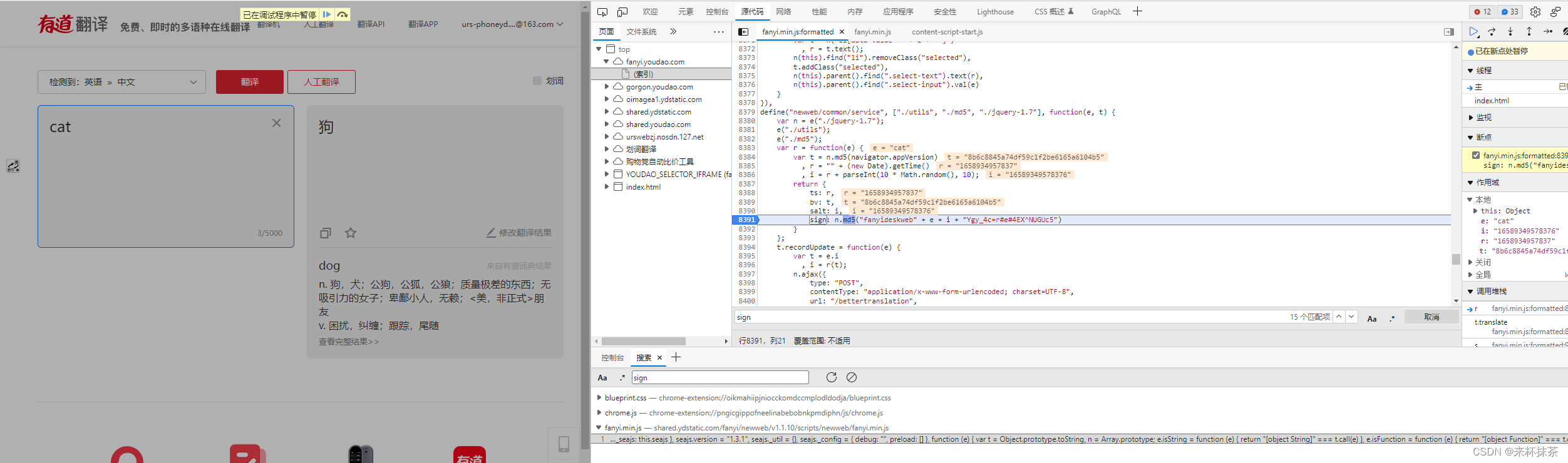Expand blueprint.css search result
This screenshot has height=463, width=1568.
(599, 397)
